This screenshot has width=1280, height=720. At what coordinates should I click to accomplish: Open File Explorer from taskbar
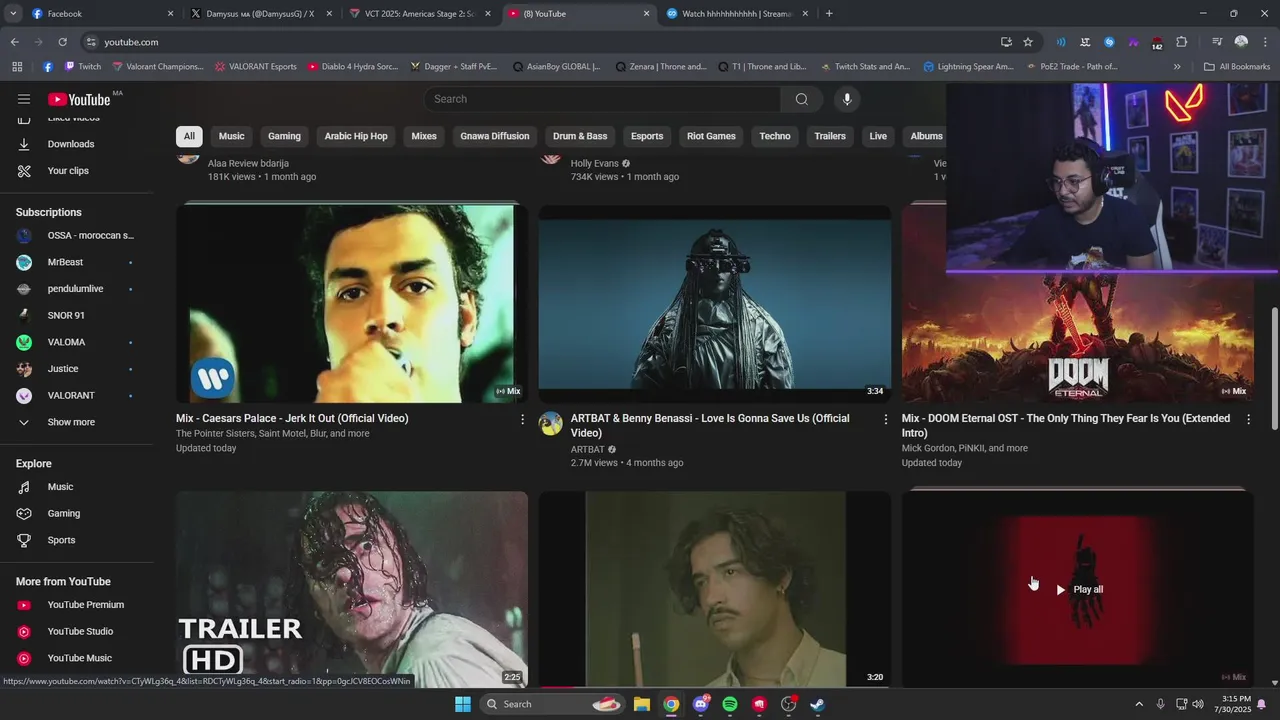coord(642,704)
